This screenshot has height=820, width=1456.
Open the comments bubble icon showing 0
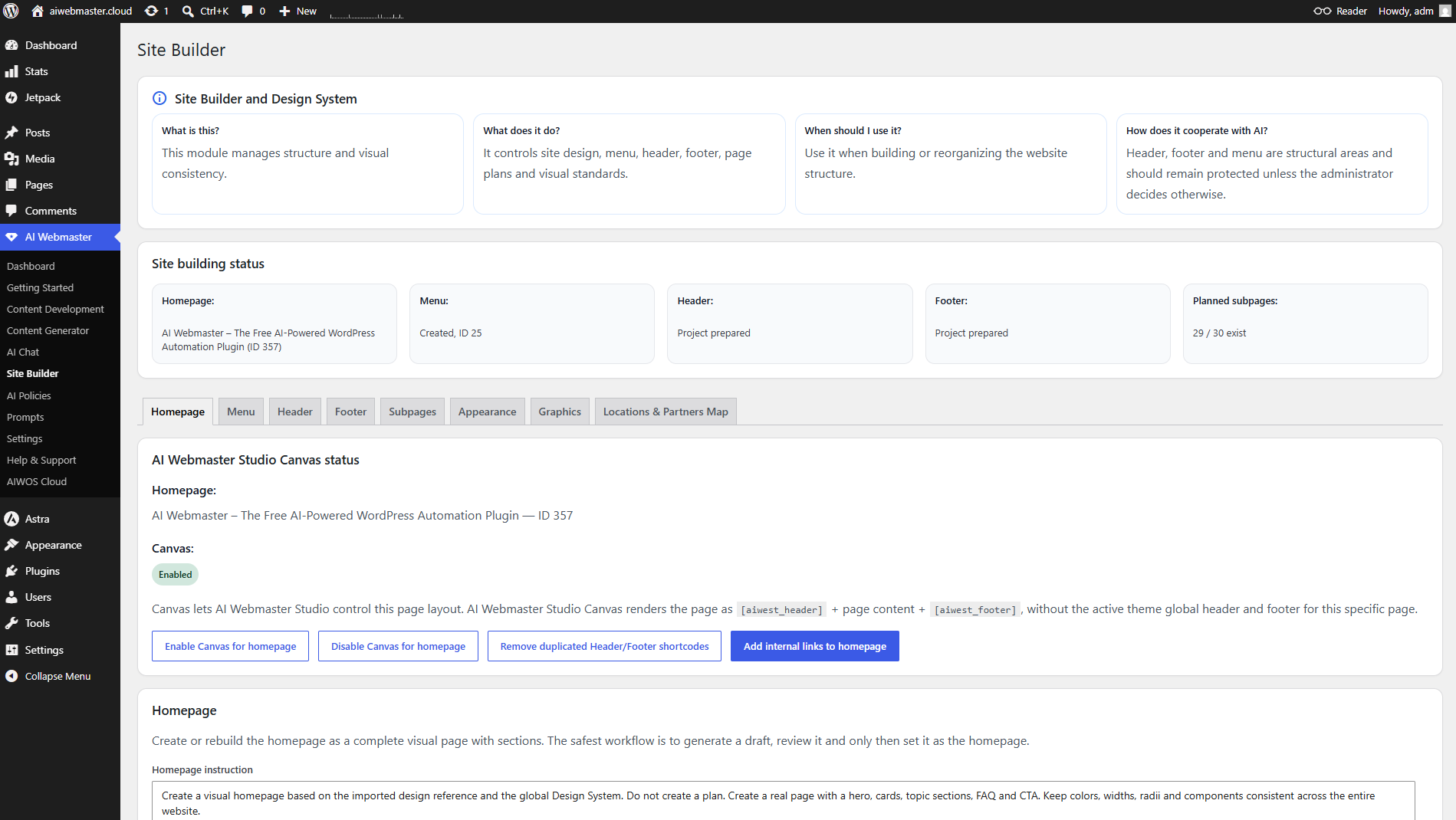pyautogui.click(x=247, y=11)
